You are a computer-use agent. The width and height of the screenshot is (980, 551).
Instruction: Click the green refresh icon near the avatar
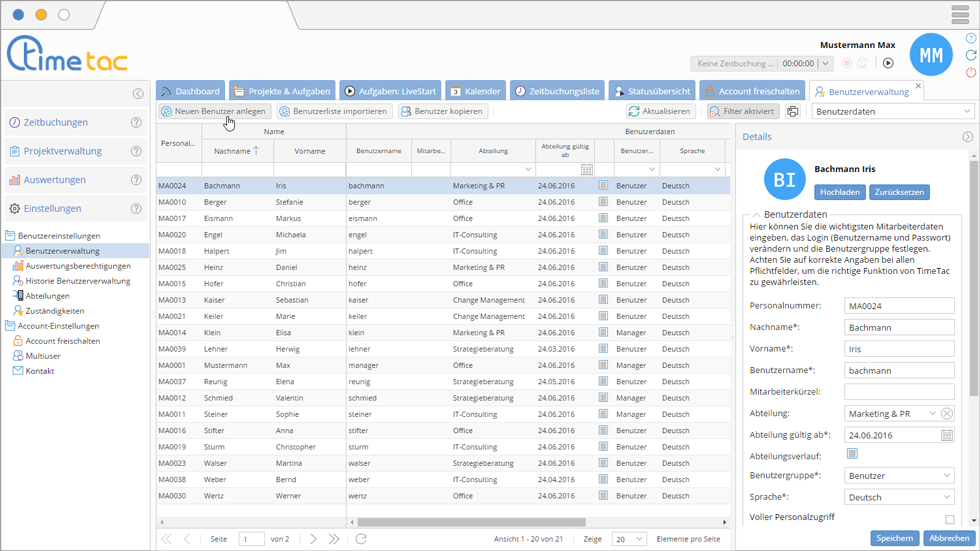[x=971, y=56]
